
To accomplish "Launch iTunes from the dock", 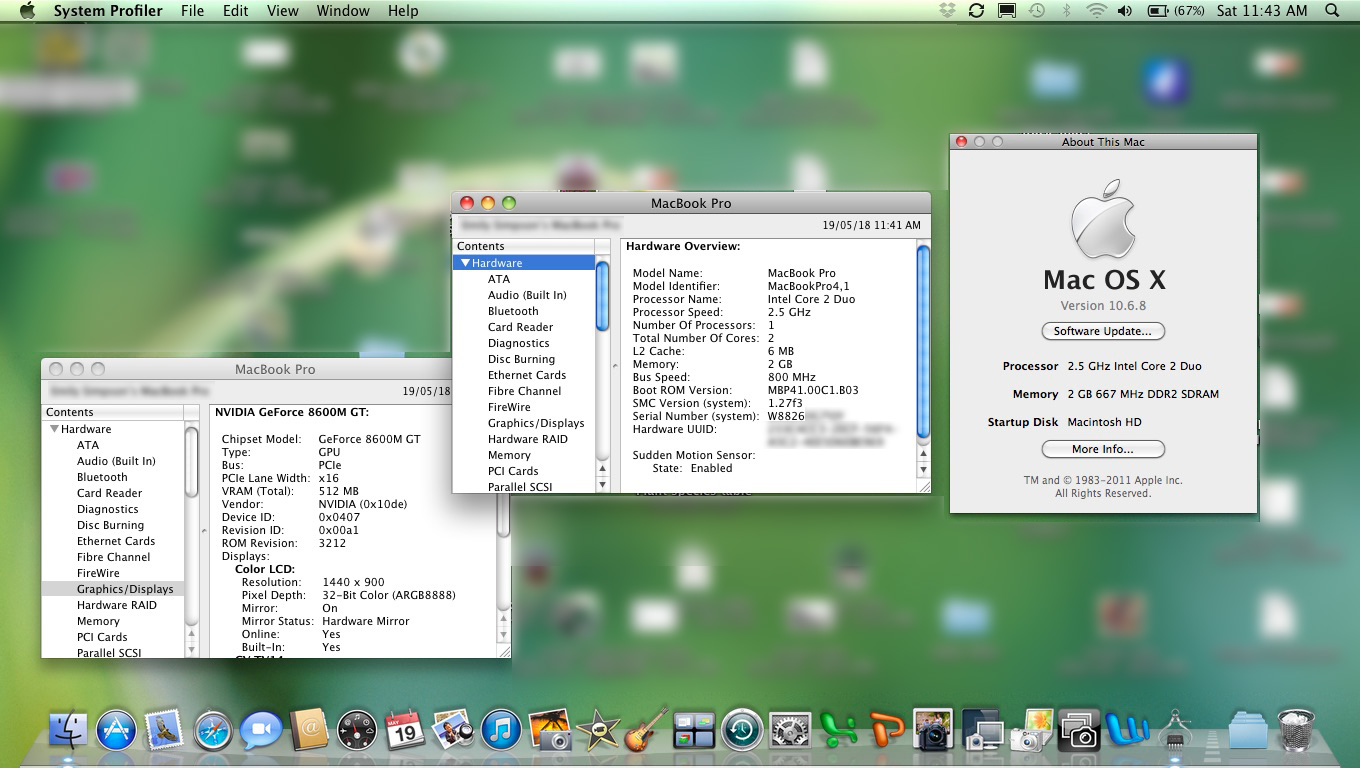I will (501, 730).
